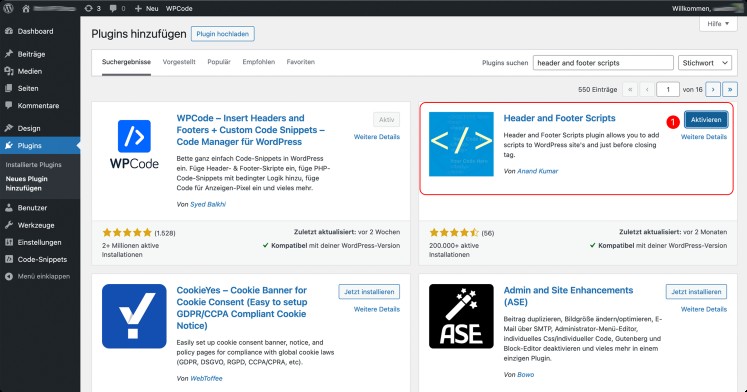Open the updates icon showing 3

92,8
